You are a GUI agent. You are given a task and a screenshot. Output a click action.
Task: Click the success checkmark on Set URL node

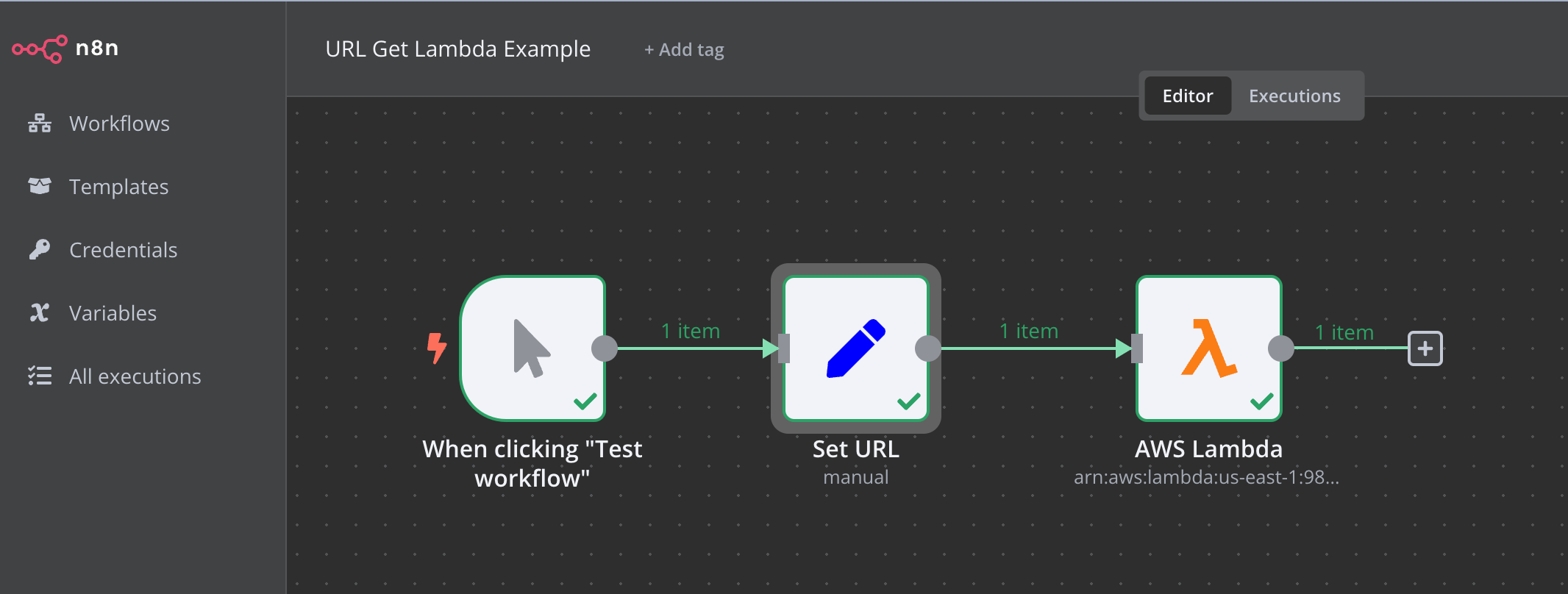click(909, 401)
